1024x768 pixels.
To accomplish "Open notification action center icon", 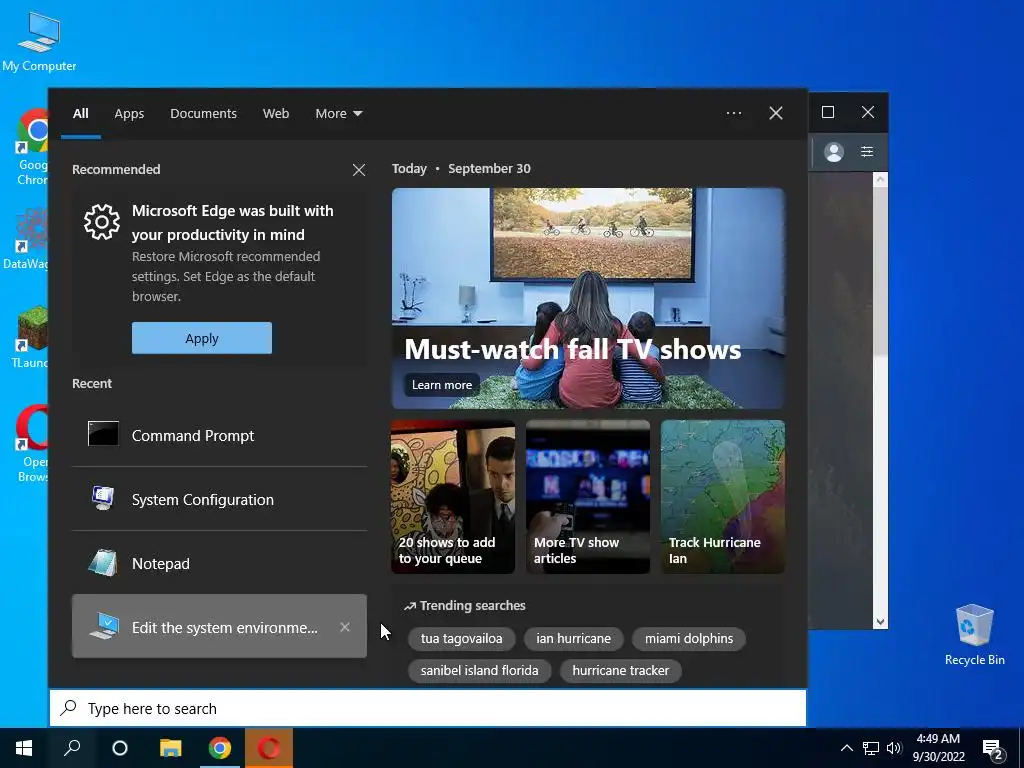I will click(993, 749).
